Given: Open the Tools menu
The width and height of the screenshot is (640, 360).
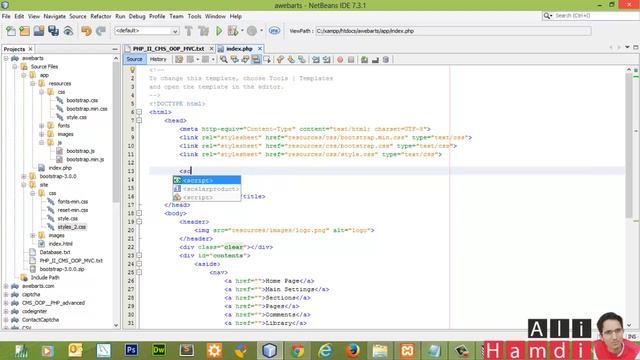Looking at the screenshot, I should 194,16.
